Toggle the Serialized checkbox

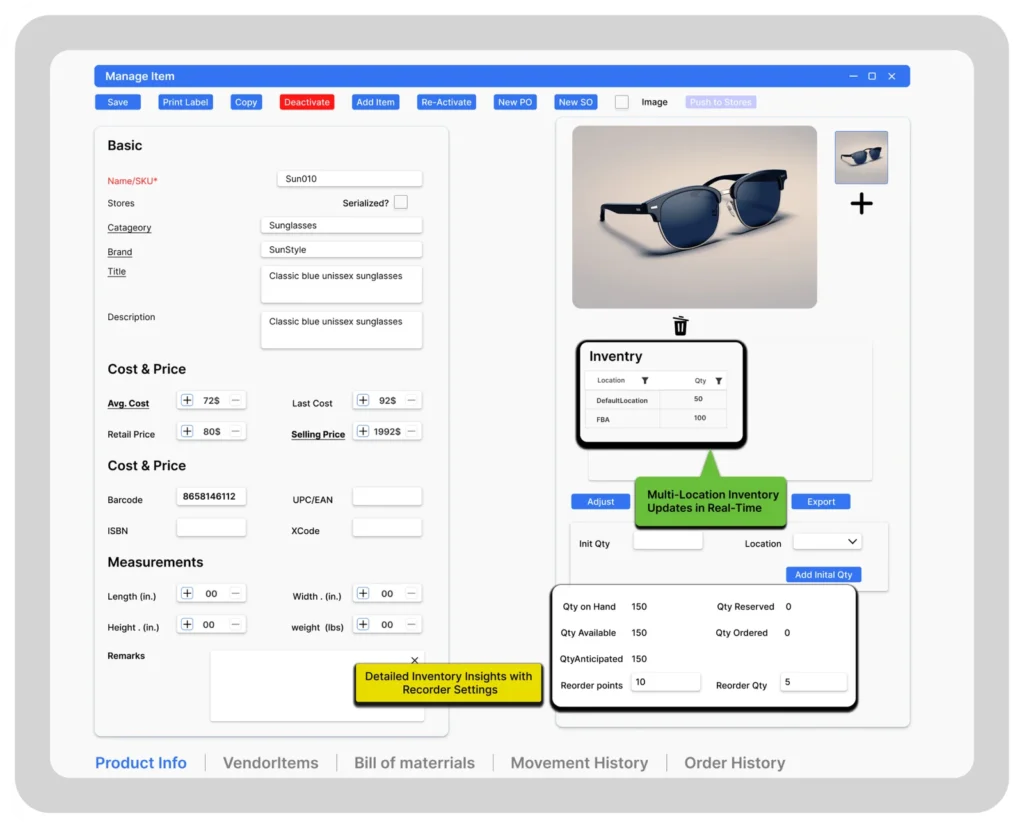pyautogui.click(x=400, y=202)
